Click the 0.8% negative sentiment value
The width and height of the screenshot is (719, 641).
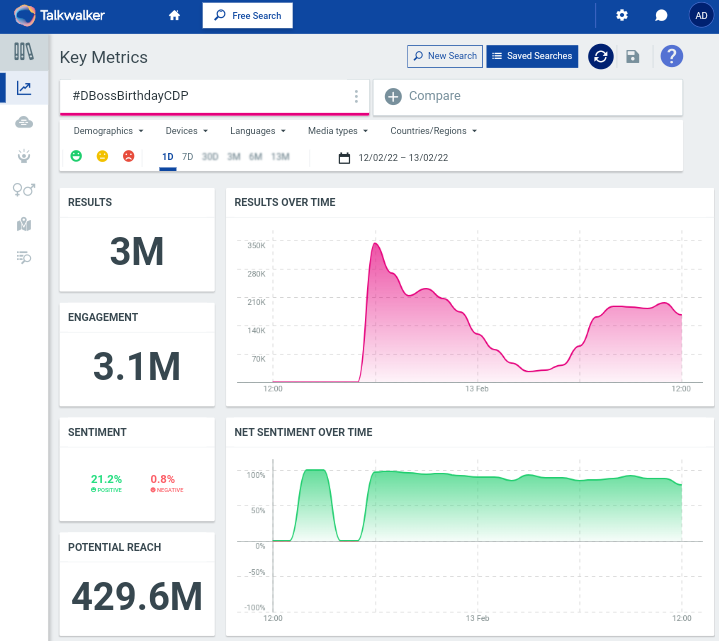click(163, 479)
